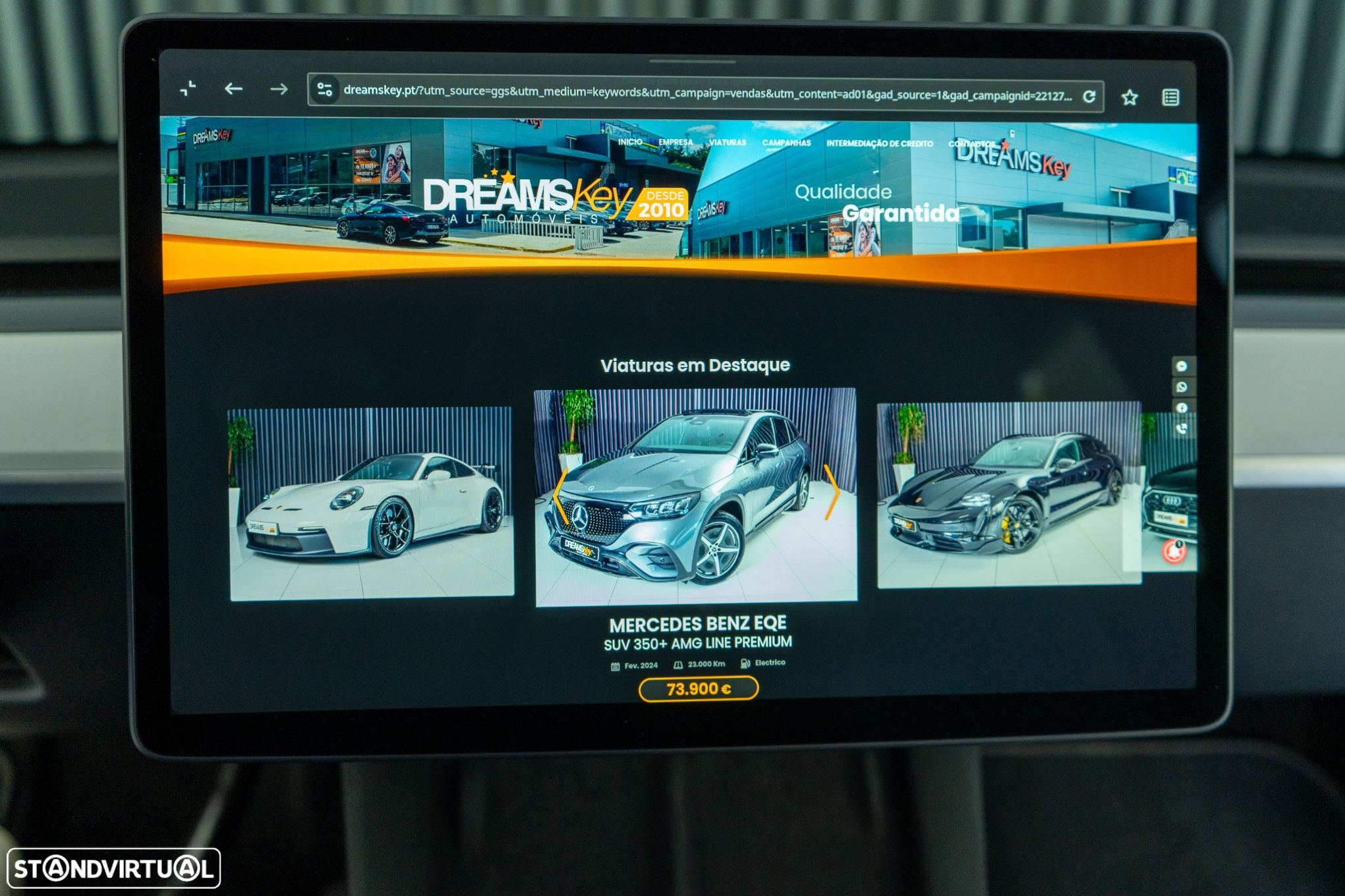Click the Qualidade Garantida banner text
Screen dimensions: 1345x896
[x=876, y=203]
